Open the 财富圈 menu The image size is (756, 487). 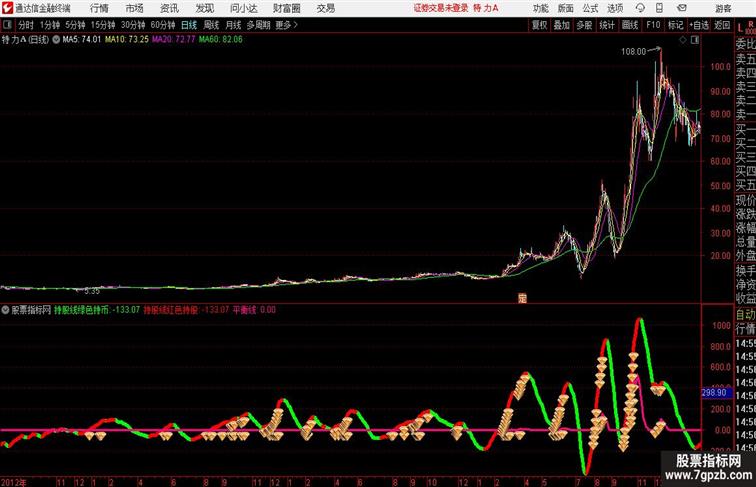tap(286, 8)
